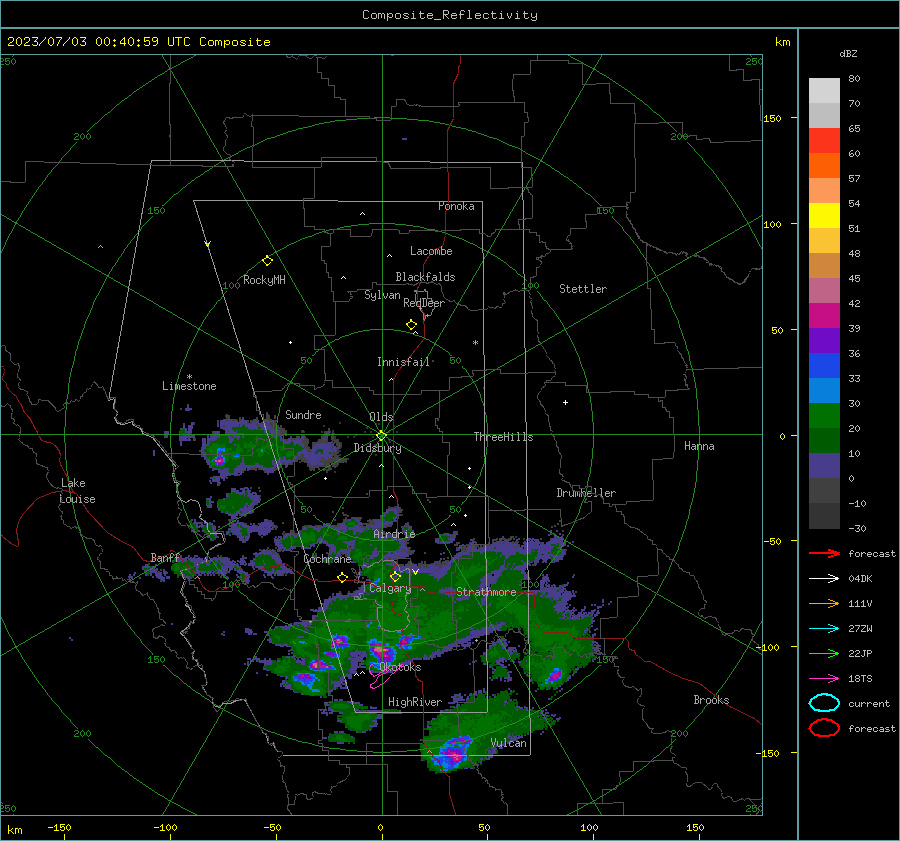Click the HighRiver label
The width and height of the screenshot is (900, 841).
[x=415, y=702]
